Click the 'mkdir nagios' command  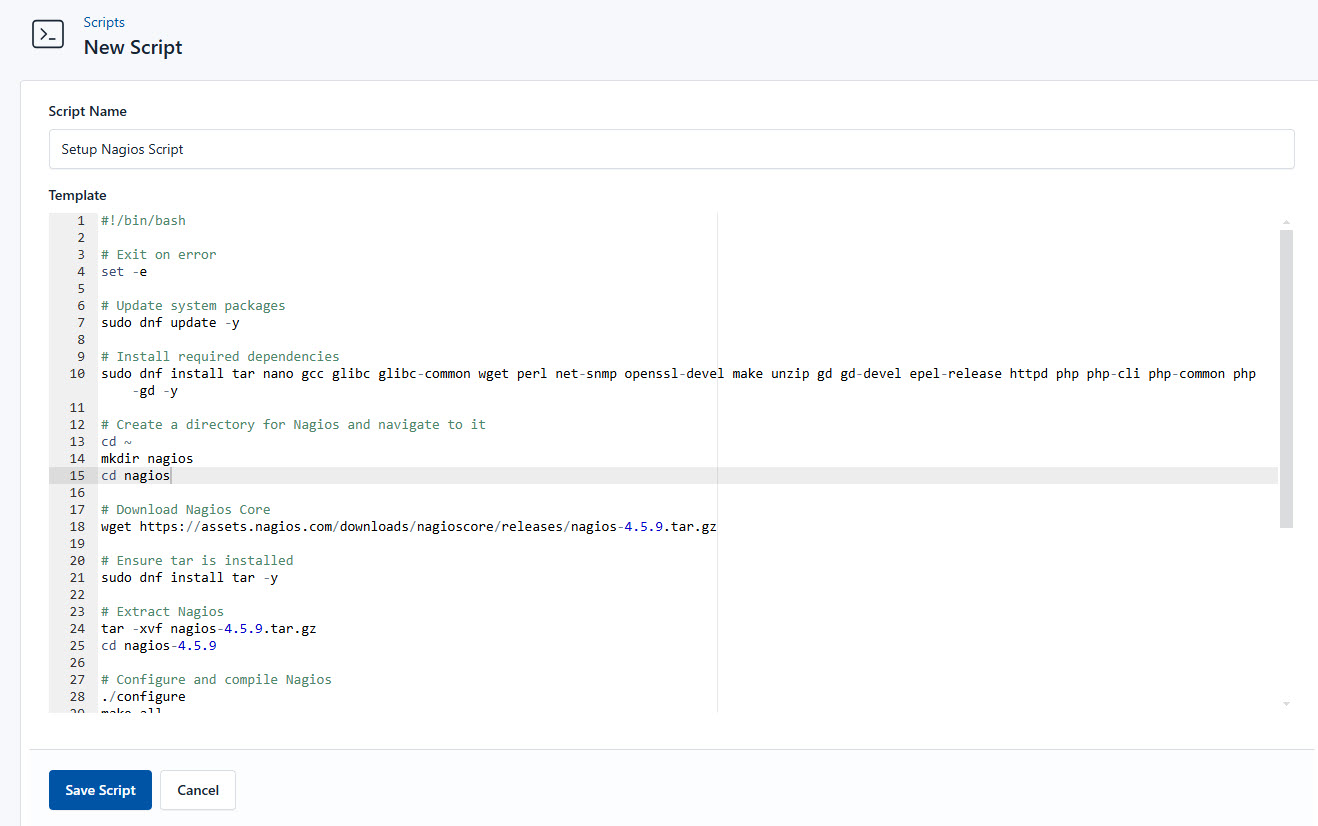point(145,458)
